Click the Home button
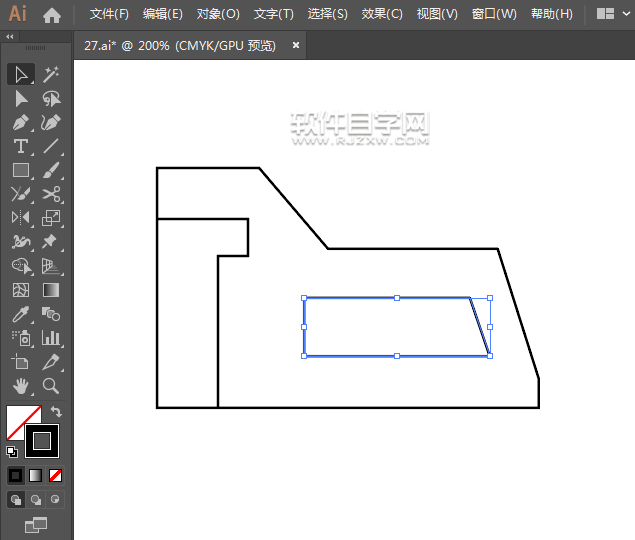This screenshot has height=540, width=635. (x=52, y=15)
